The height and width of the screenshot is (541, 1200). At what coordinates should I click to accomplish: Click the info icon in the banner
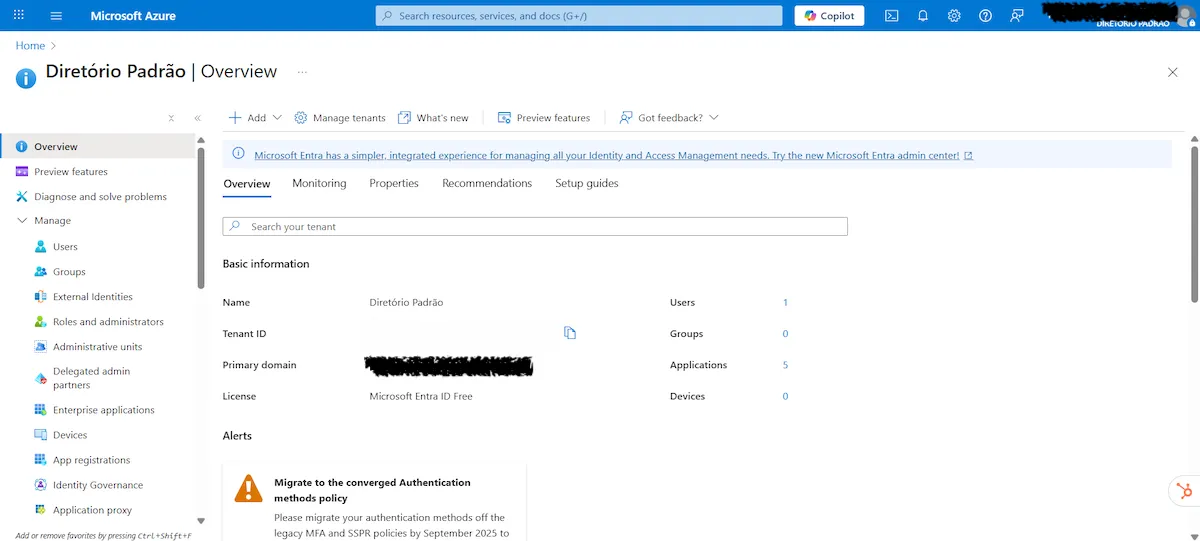point(238,154)
